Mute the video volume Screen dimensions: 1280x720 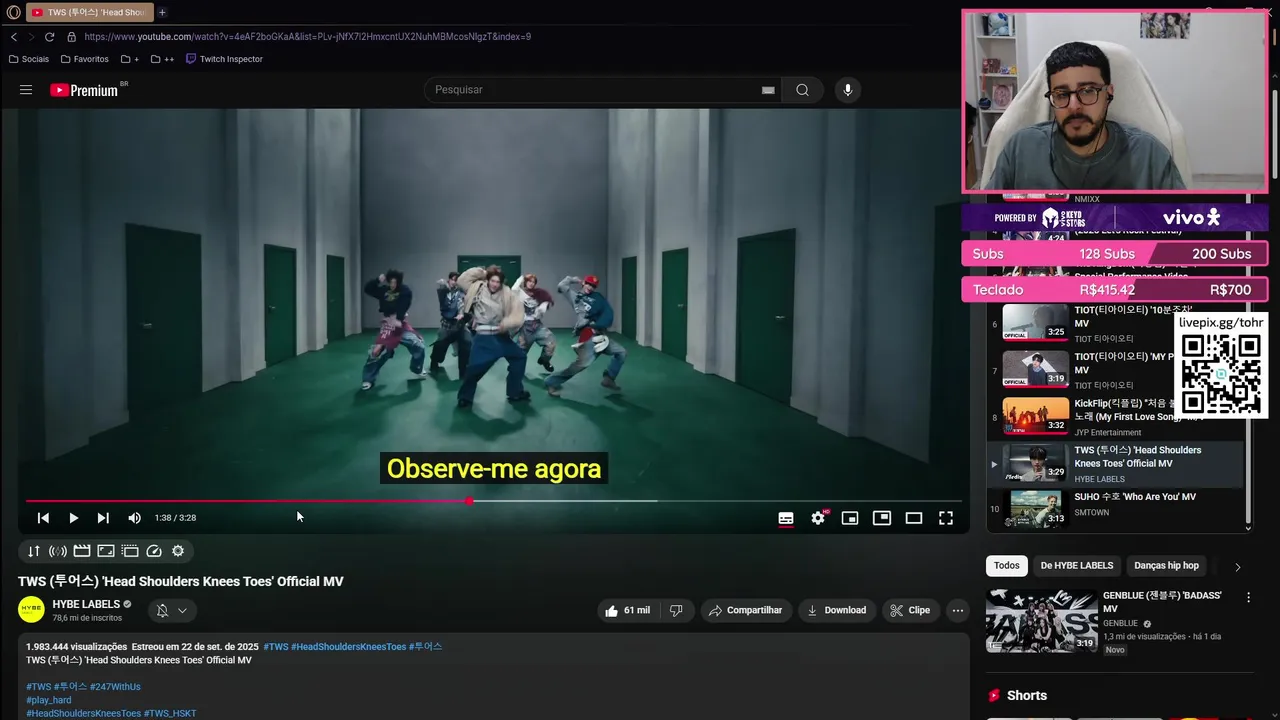pos(134,518)
